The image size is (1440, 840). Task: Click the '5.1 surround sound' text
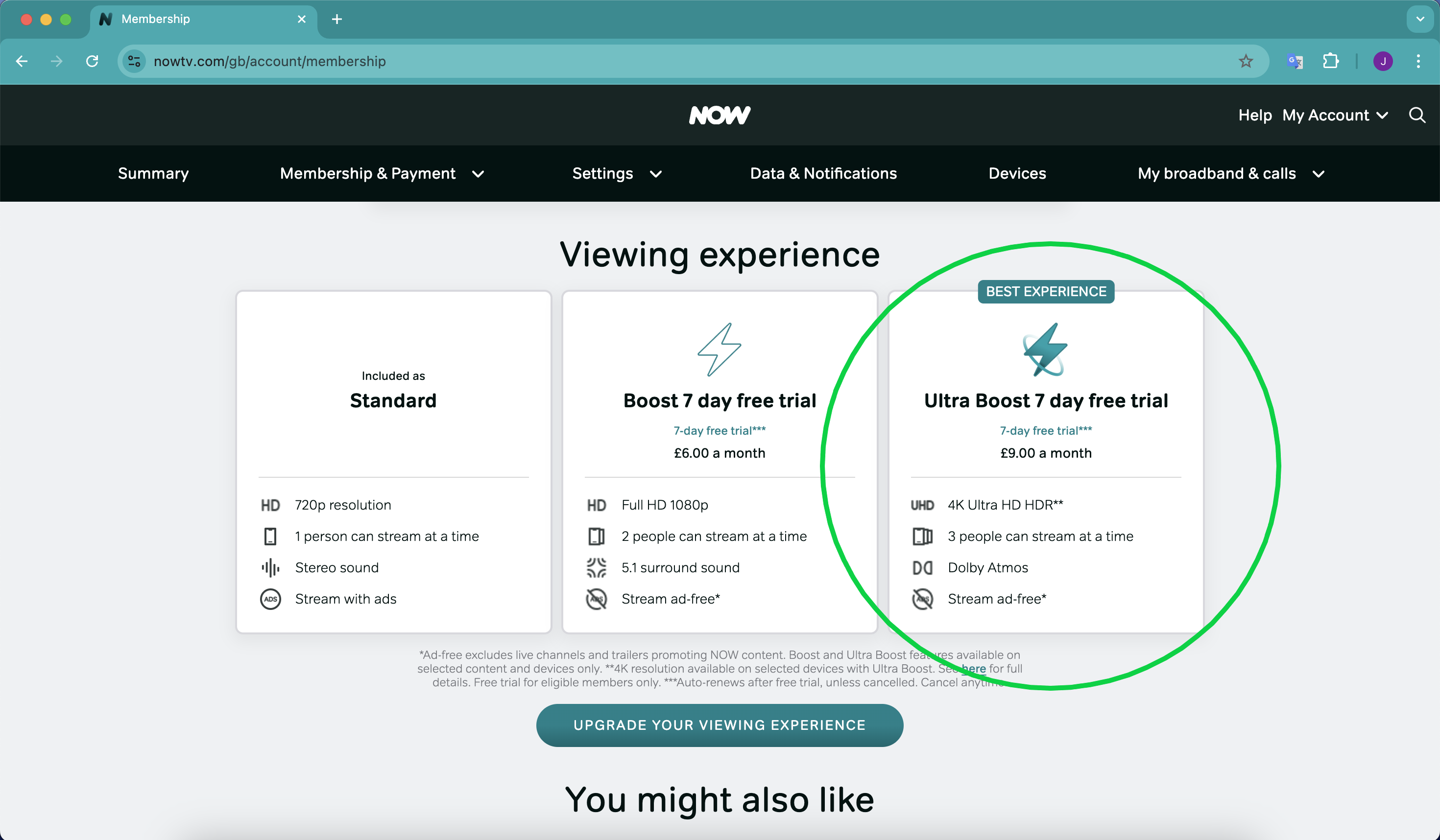[680, 568]
